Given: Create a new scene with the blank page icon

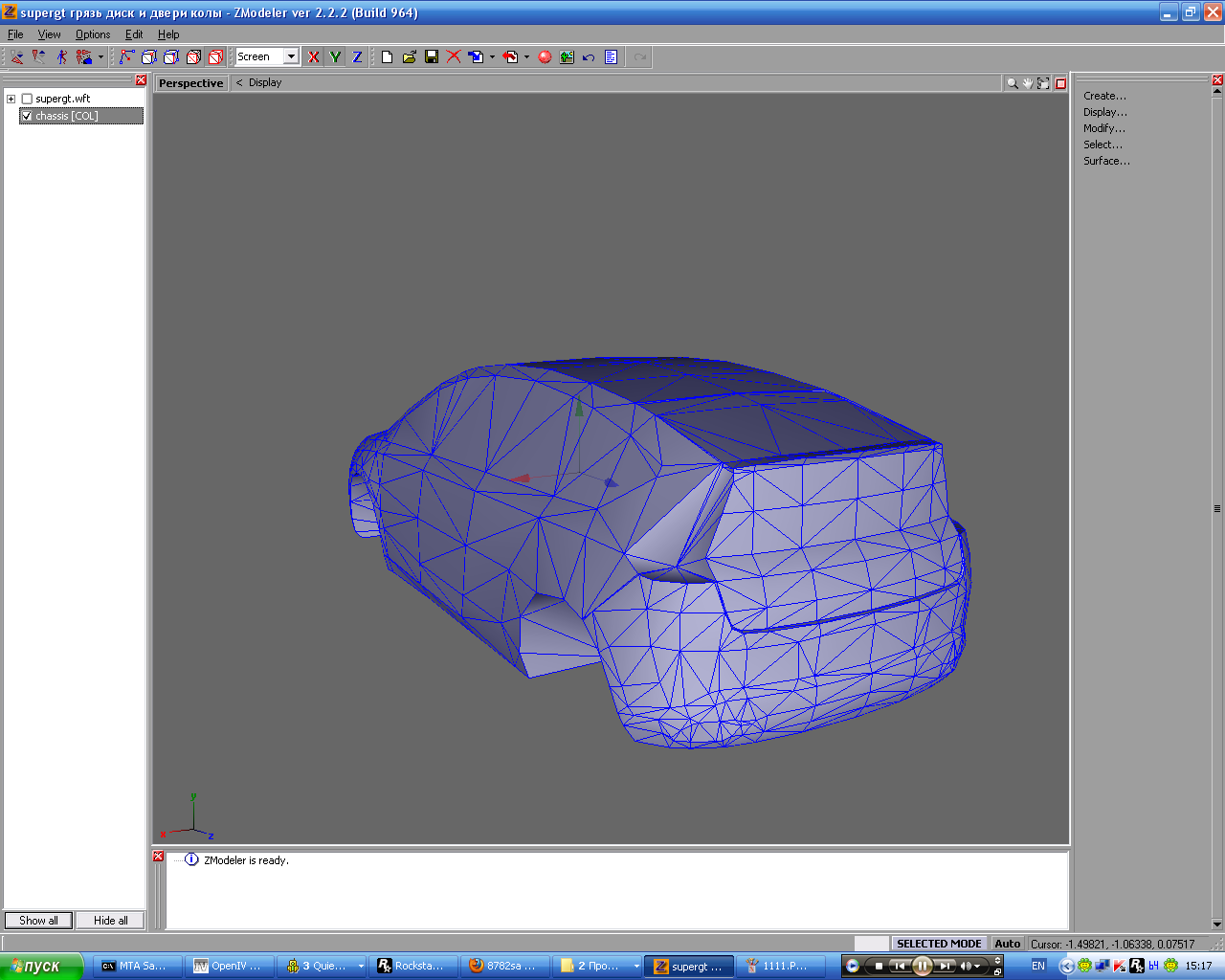Looking at the screenshot, I should [387, 57].
